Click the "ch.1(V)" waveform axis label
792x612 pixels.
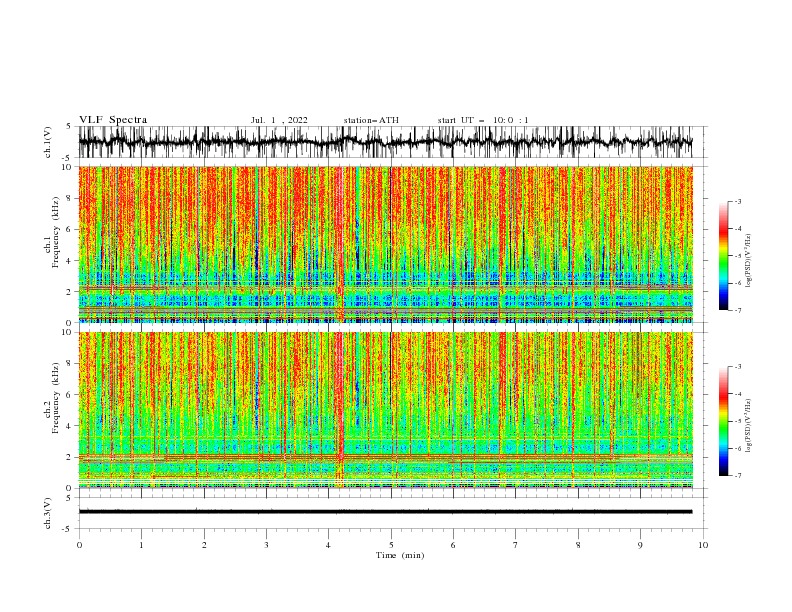[48, 142]
